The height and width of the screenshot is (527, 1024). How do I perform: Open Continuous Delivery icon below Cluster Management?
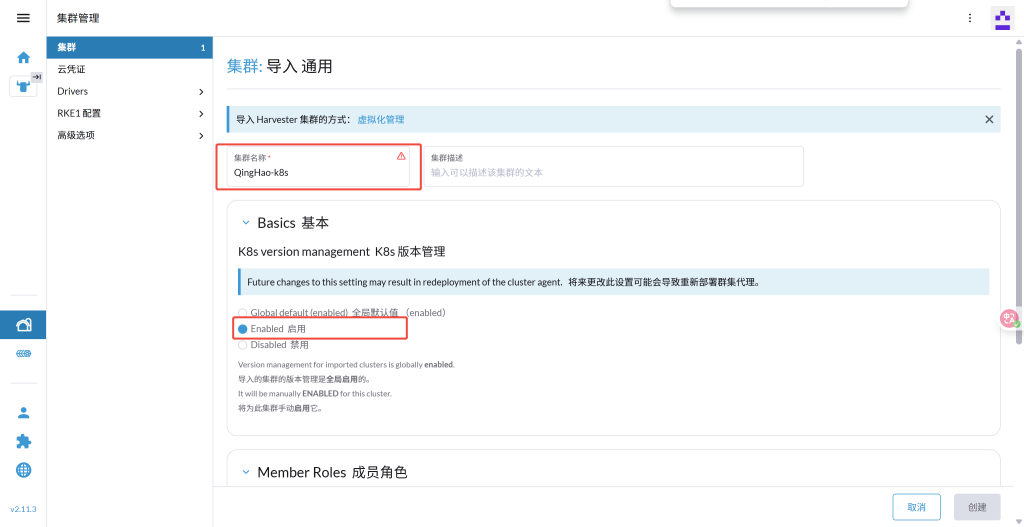(23, 354)
